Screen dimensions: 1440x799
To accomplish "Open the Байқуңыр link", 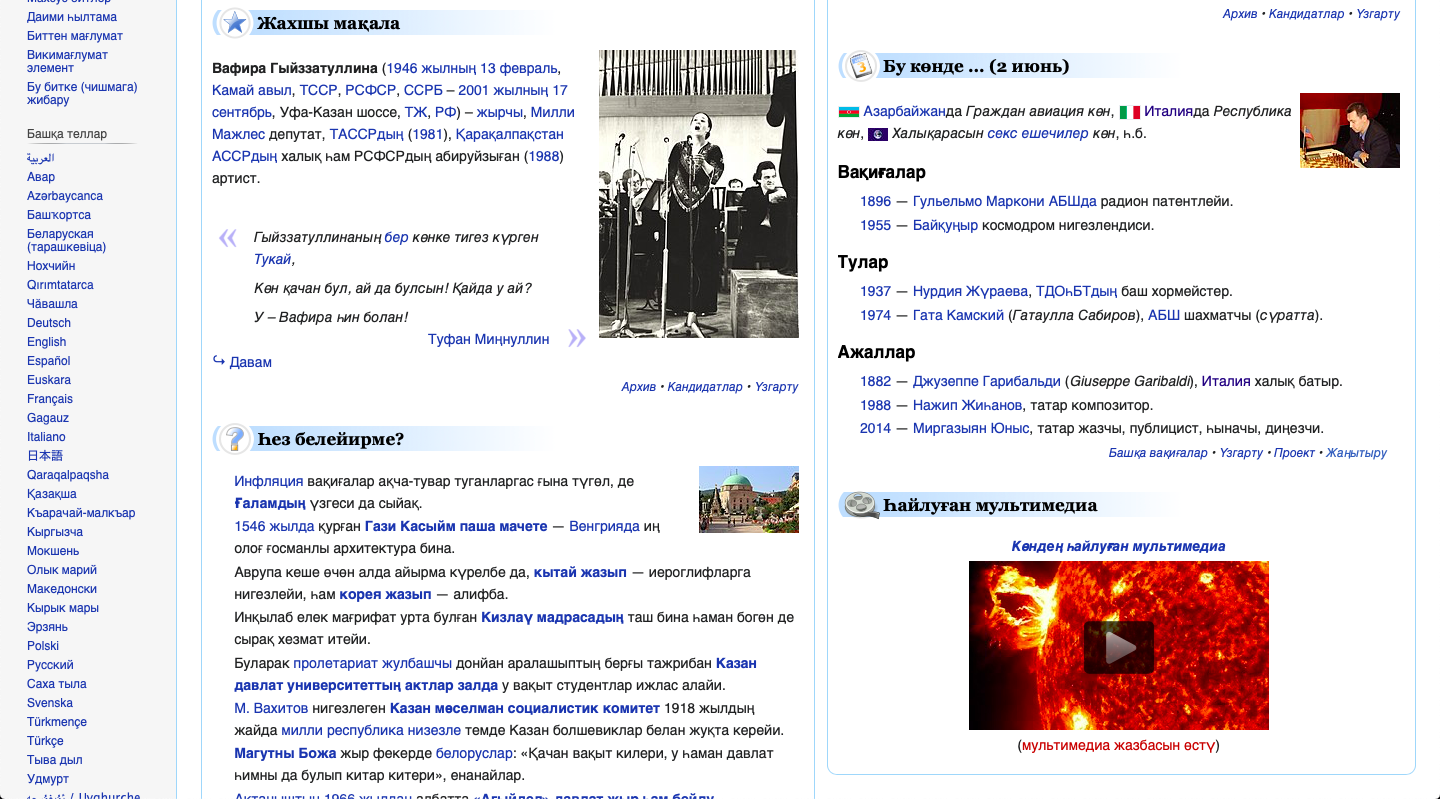I will (945, 225).
